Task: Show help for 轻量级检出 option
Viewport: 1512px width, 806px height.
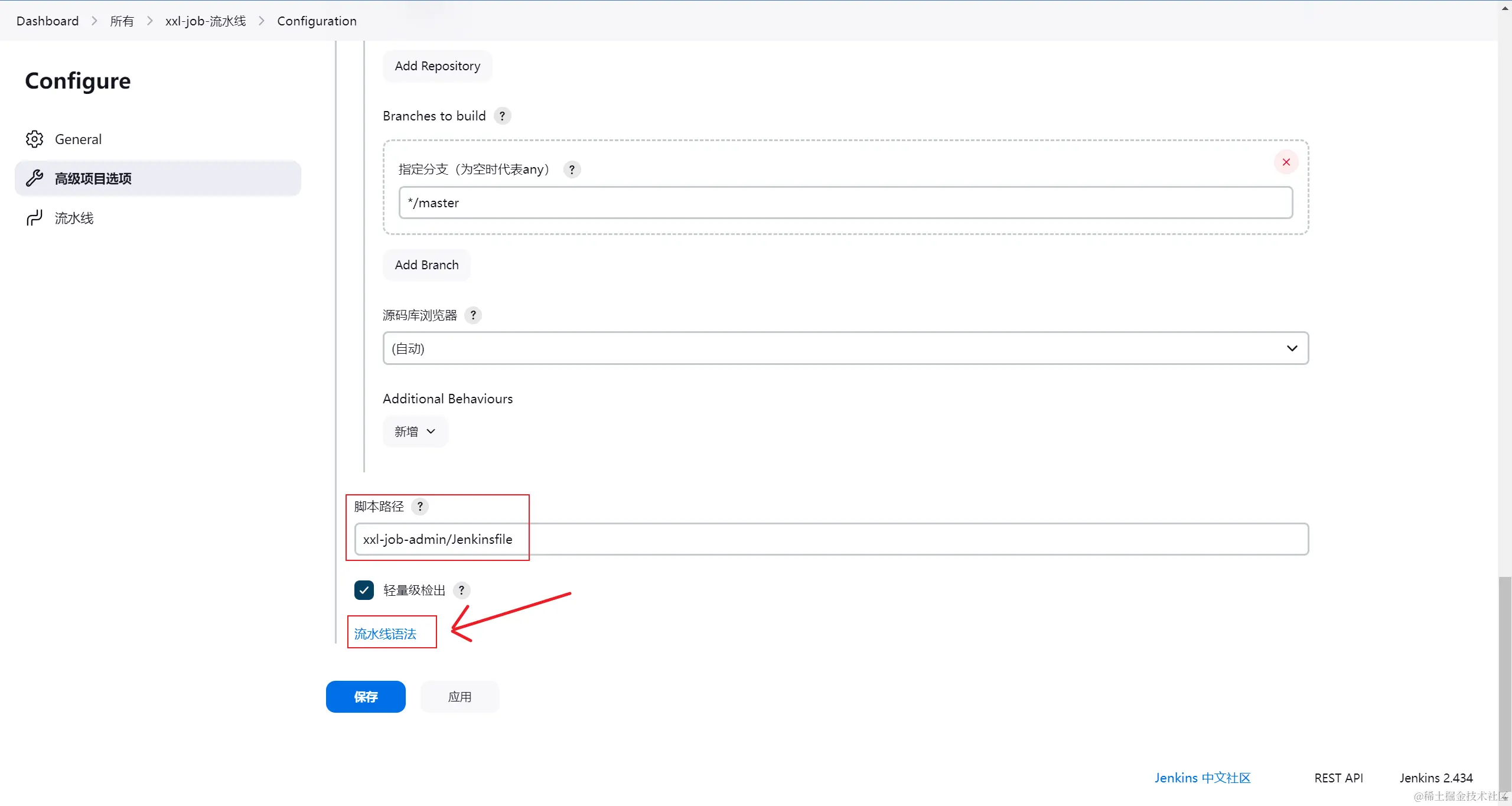Action: click(461, 590)
